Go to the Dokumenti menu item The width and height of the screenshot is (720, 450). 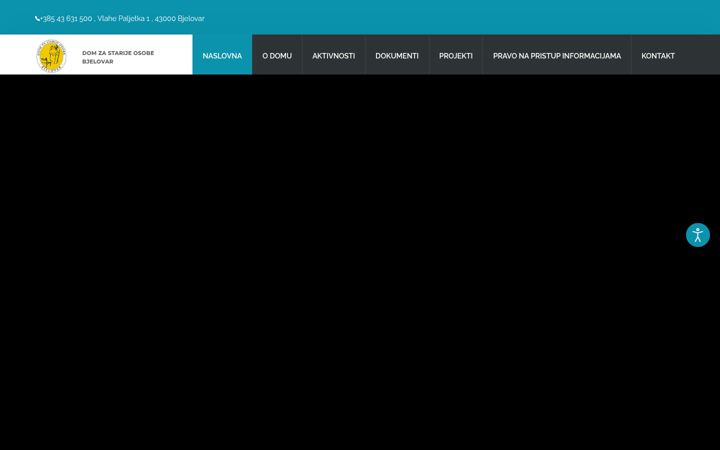(397, 55)
